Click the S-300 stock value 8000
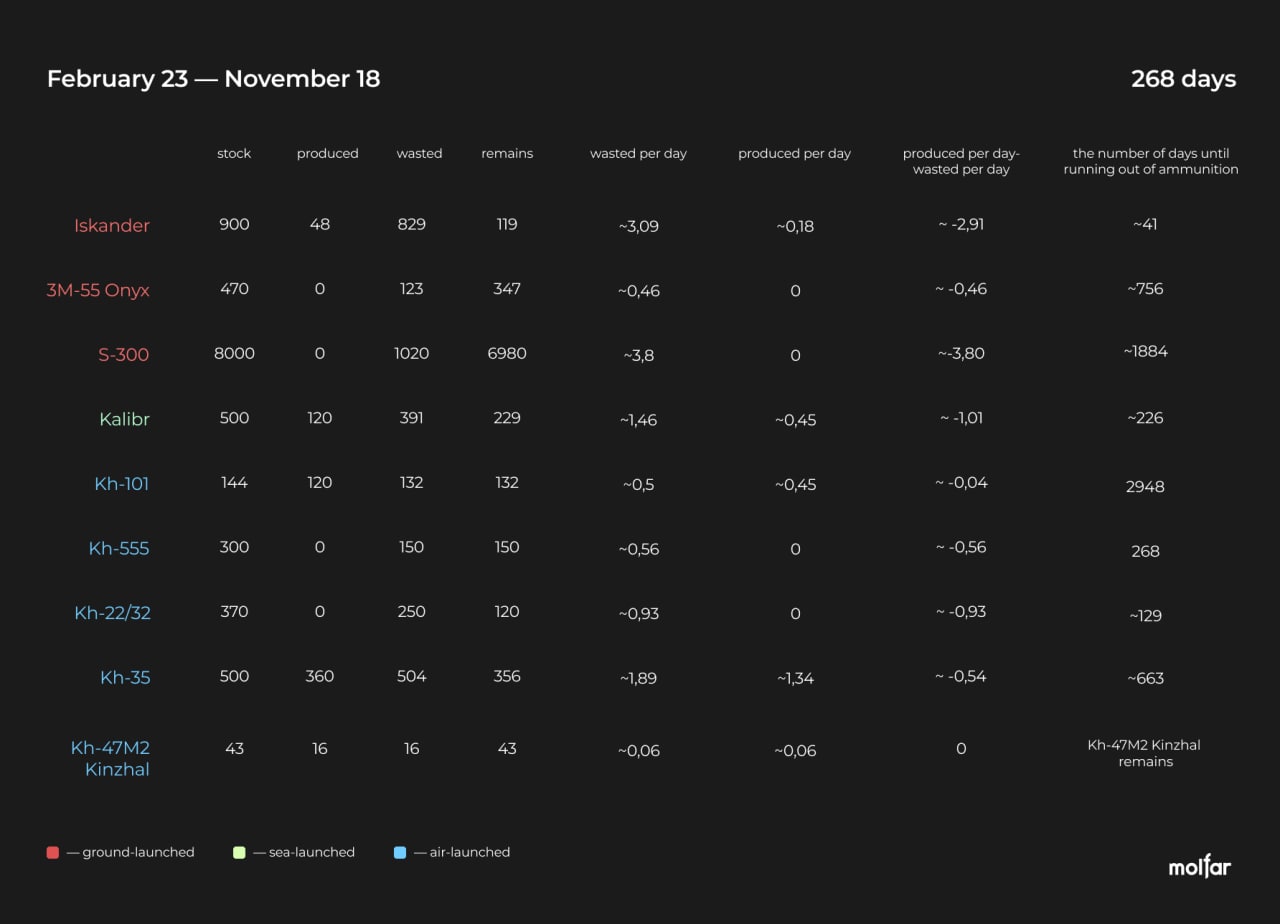Image resolution: width=1280 pixels, height=924 pixels. tap(234, 354)
